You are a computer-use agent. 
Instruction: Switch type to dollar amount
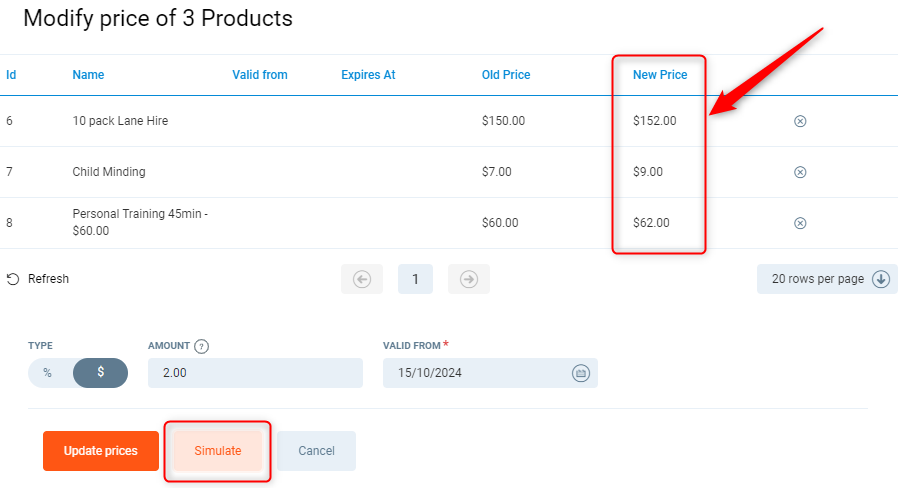[x=101, y=372]
